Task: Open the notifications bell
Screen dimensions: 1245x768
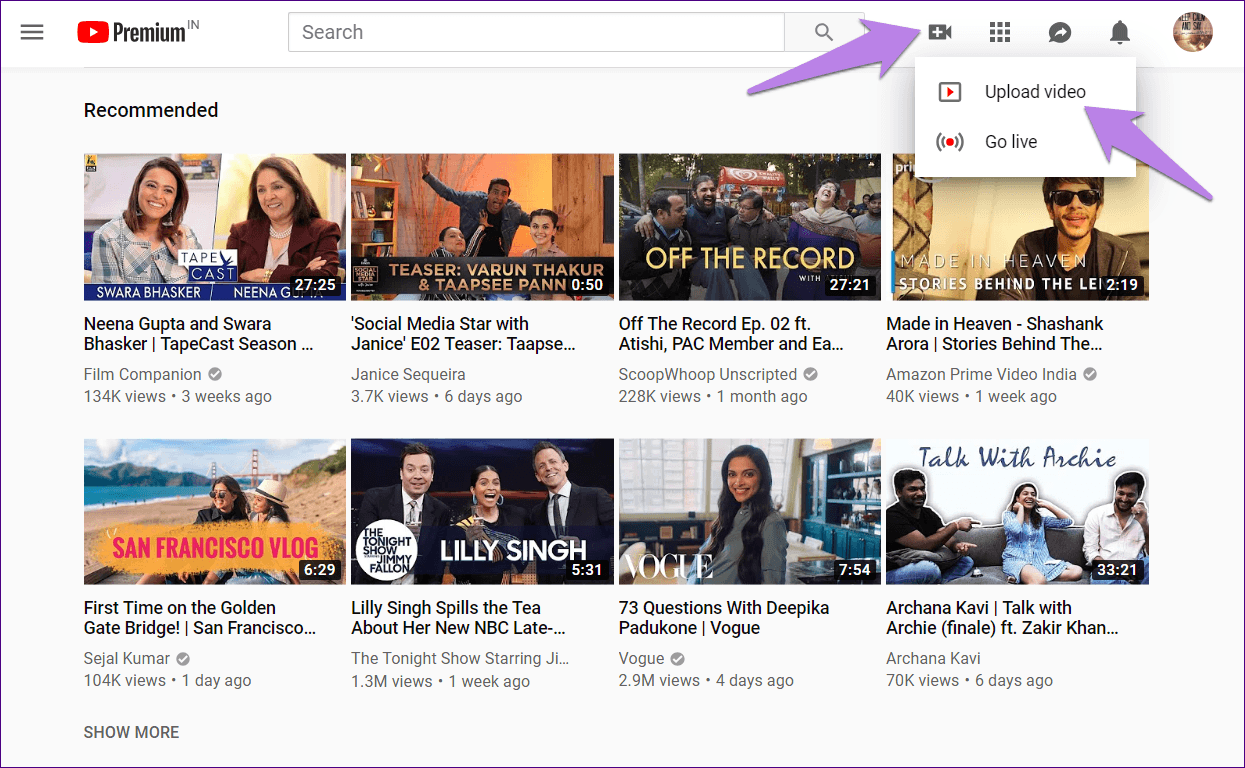Action: pos(1120,32)
